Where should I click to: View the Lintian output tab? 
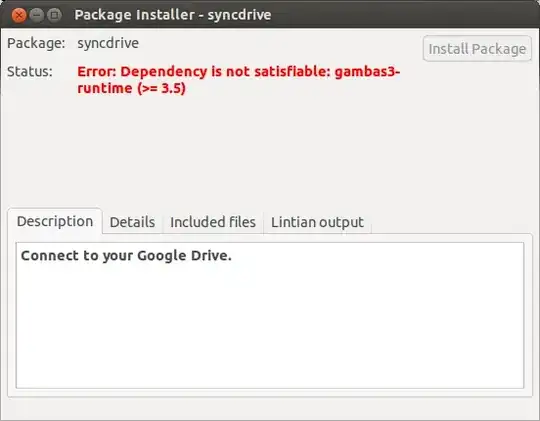[x=317, y=222]
